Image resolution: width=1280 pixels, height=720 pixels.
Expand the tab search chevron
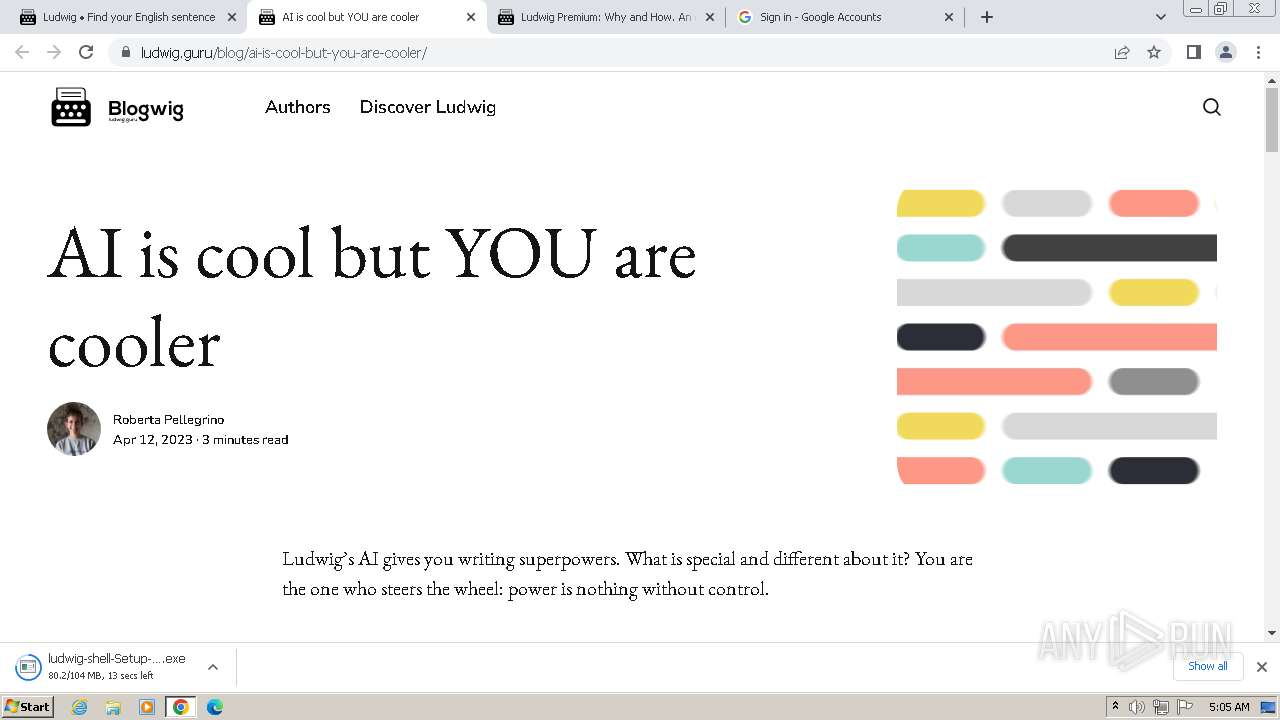(x=1160, y=17)
